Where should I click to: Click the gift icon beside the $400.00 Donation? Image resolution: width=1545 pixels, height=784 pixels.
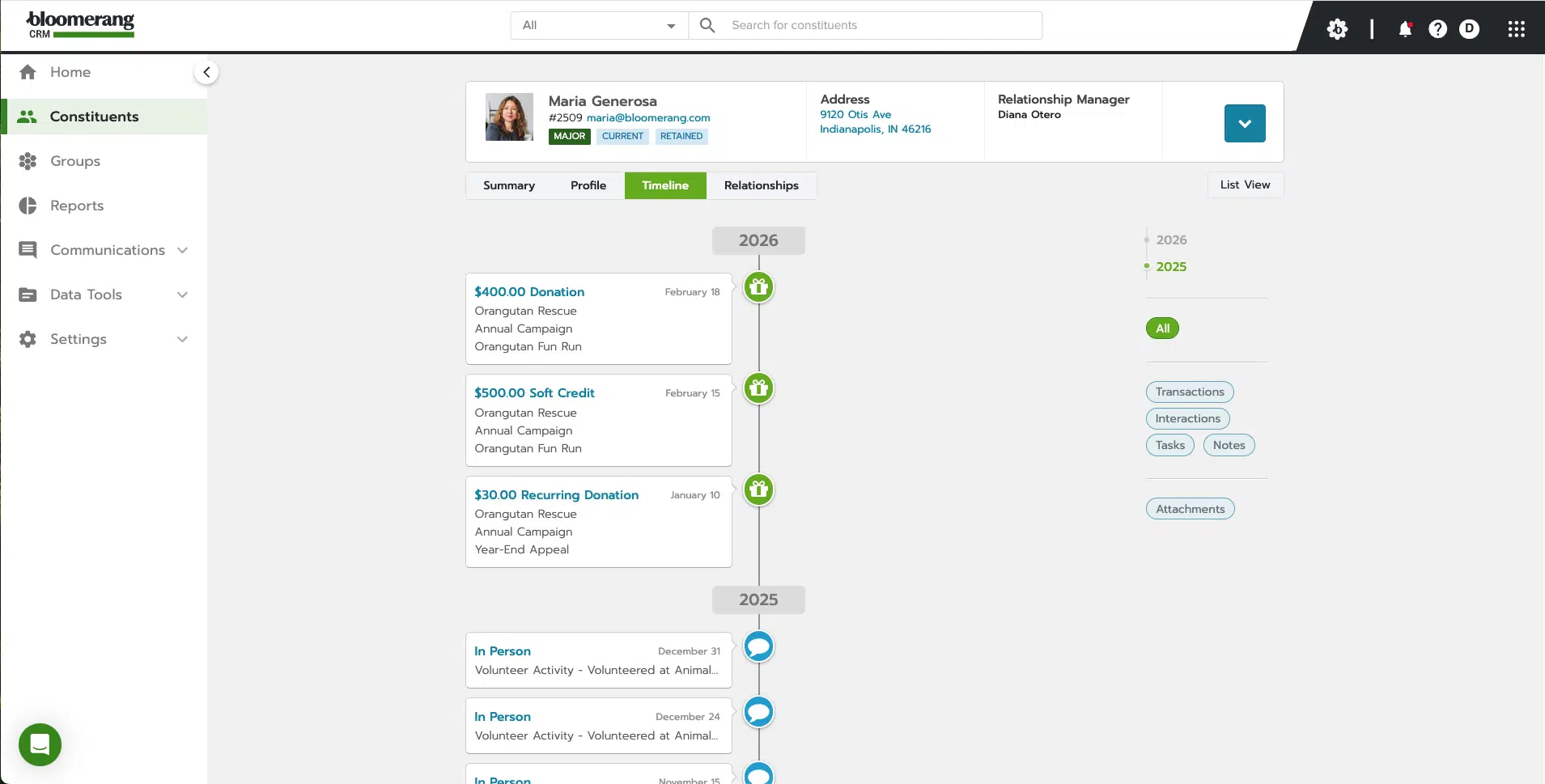[758, 287]
